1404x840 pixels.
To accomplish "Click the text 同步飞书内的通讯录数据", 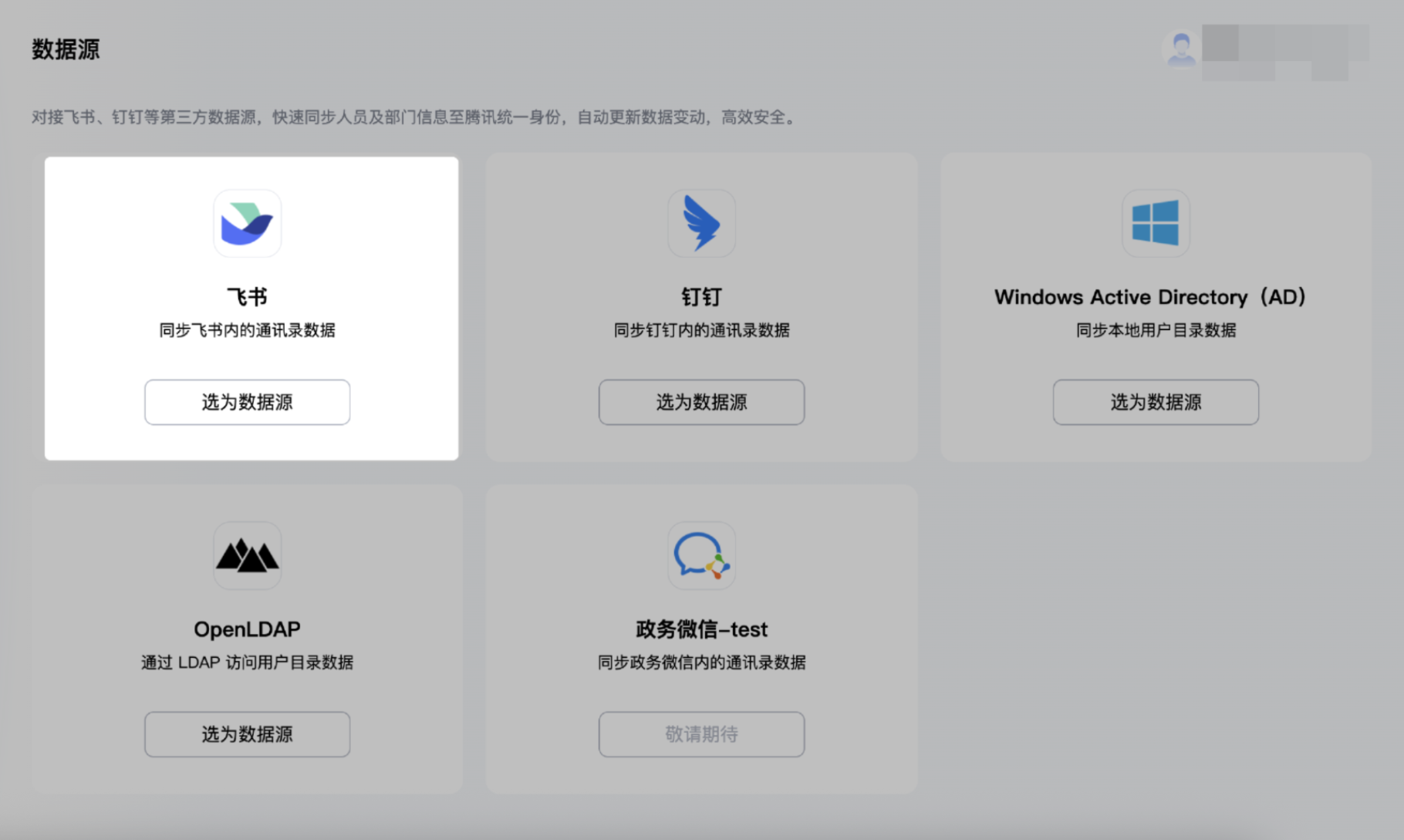I will (247, 330).
